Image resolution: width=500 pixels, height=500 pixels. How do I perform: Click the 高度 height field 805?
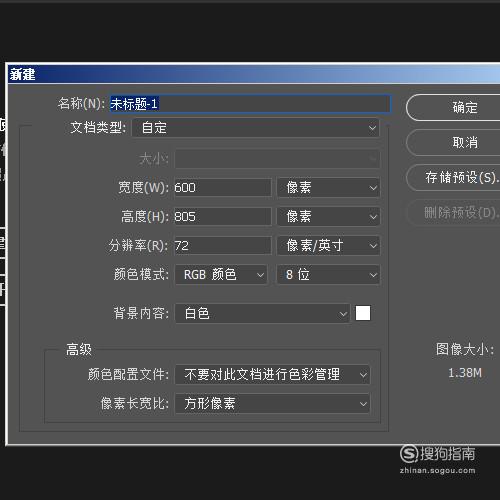(223, 217)
